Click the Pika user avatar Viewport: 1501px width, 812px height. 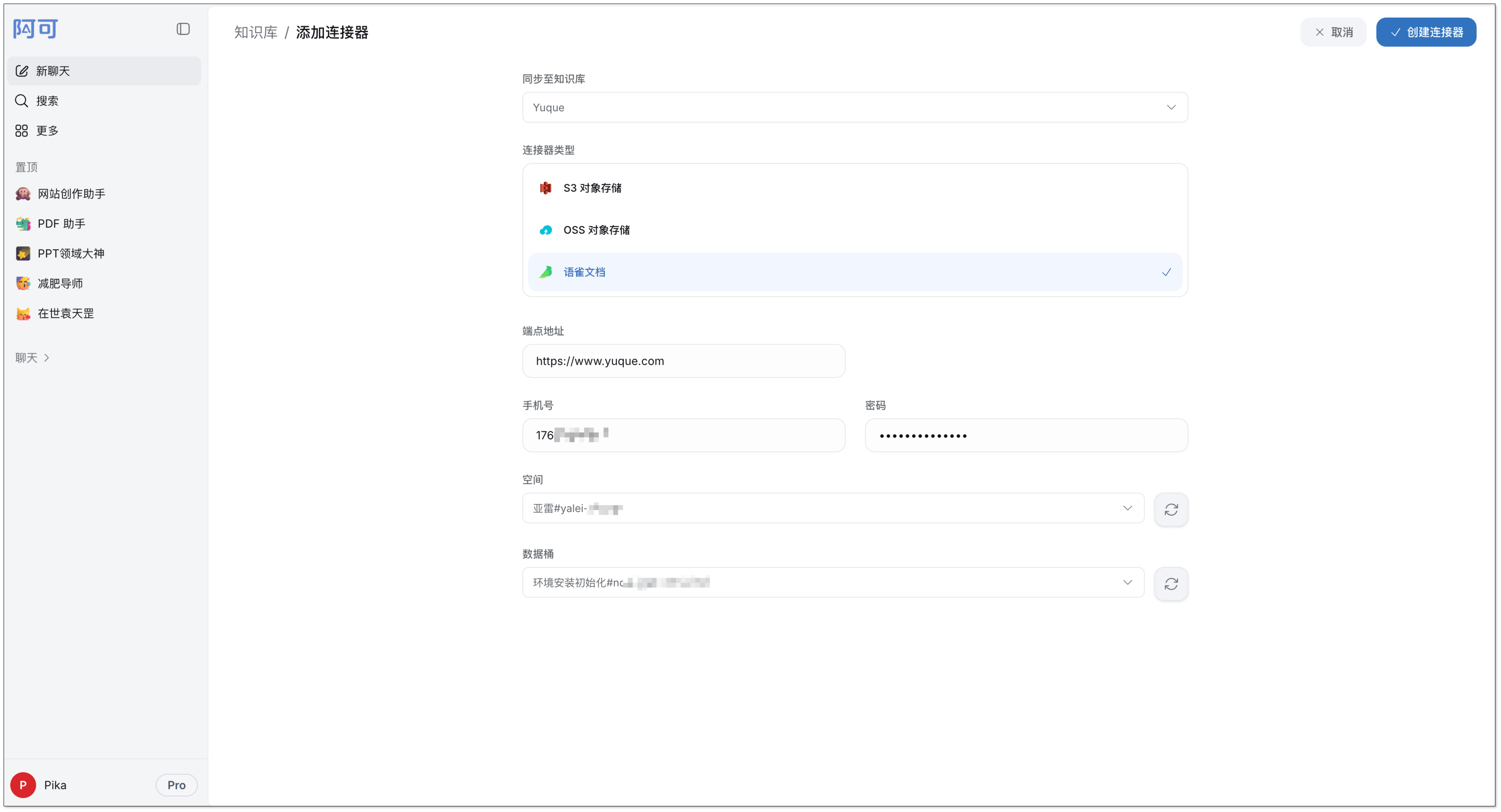point(23,785)
